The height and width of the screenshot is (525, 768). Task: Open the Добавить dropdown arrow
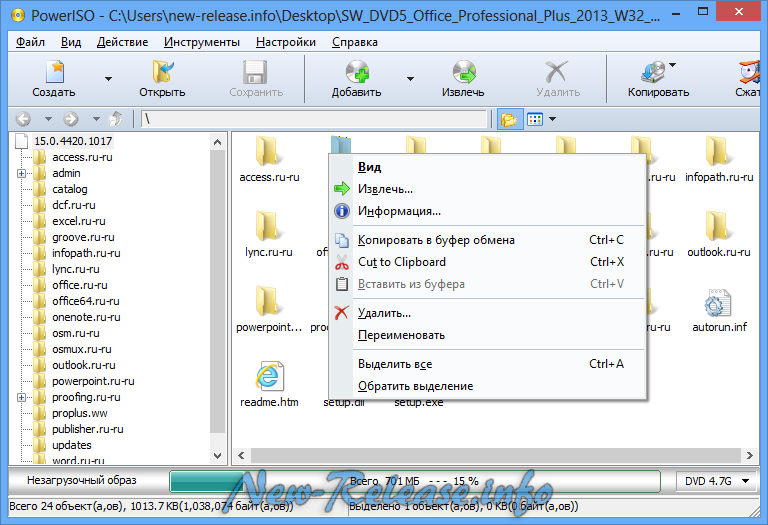coord(410,79)
